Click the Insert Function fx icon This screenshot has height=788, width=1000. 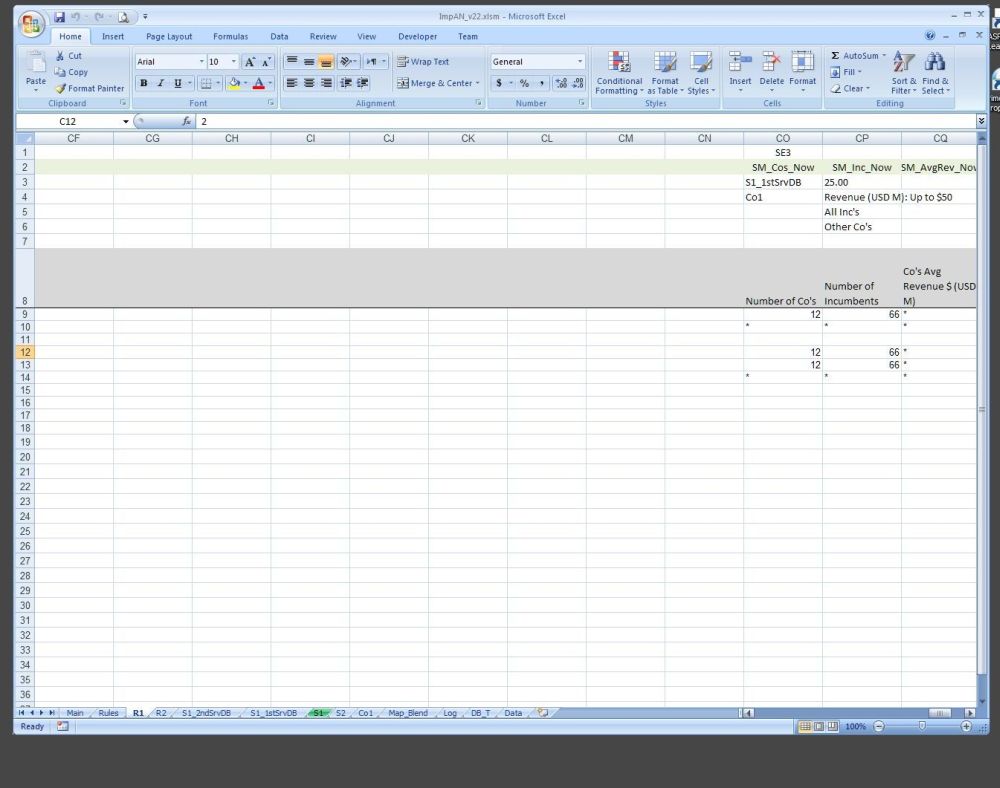click(x=187, y=121)
